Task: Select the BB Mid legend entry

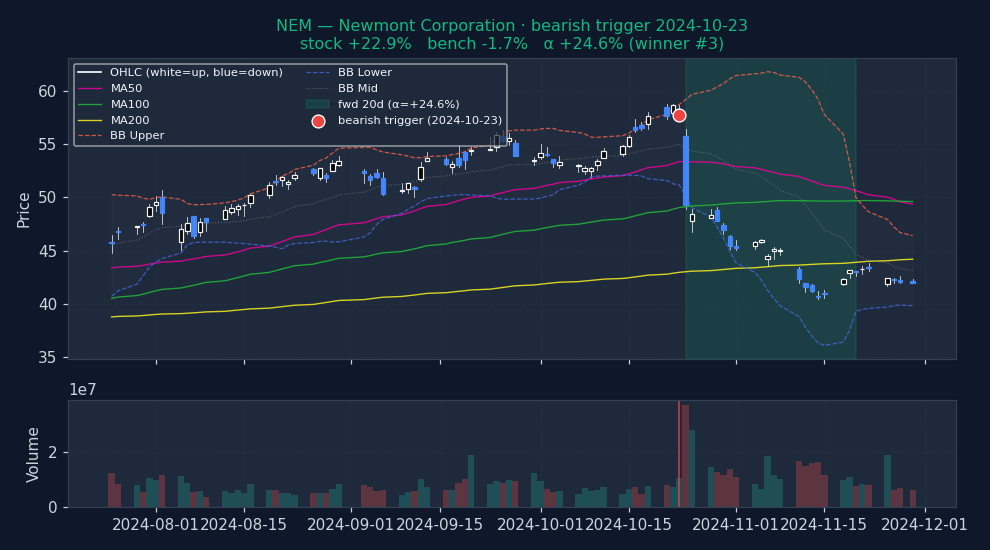Action: pyautogui.click(x=358, y=88)
